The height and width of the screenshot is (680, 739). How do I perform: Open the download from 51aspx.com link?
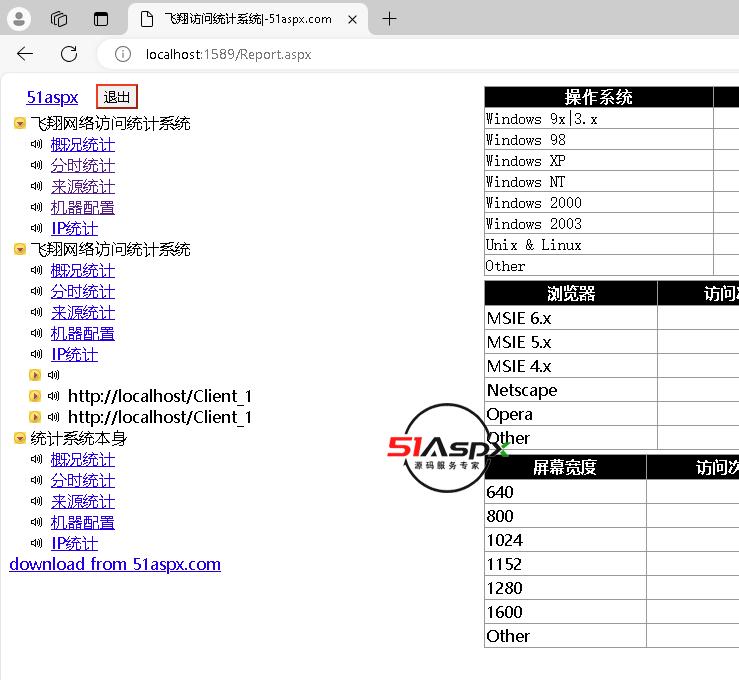[x=115, y=564]
